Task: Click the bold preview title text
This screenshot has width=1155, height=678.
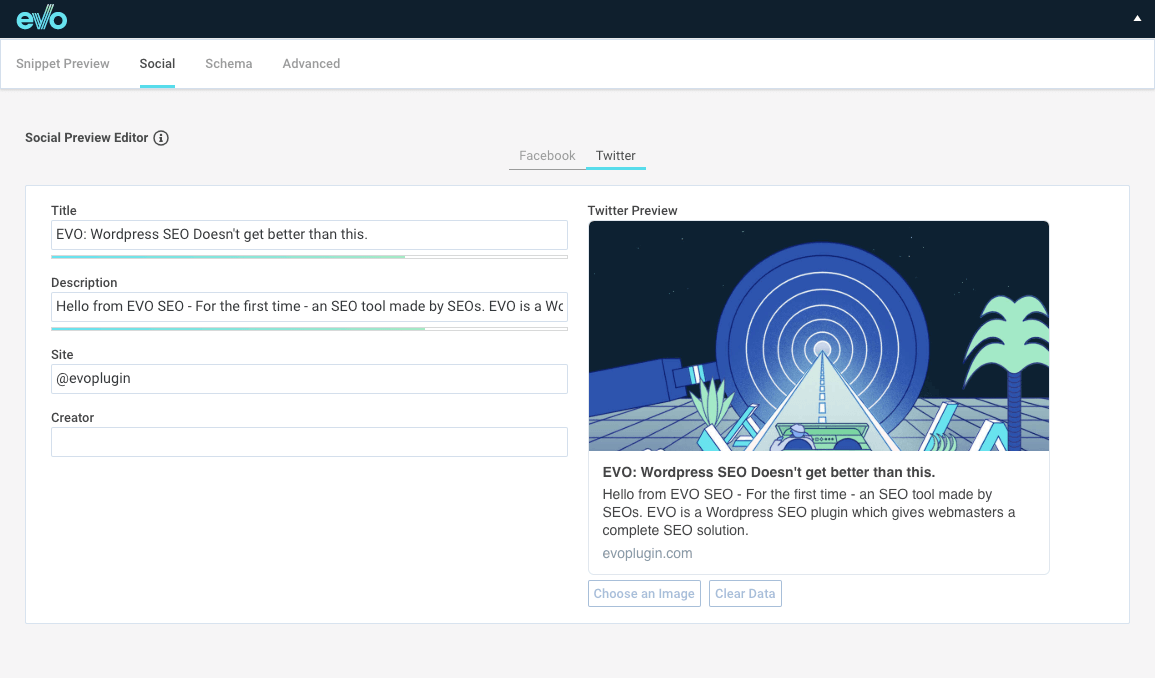Action: [768, 472]
